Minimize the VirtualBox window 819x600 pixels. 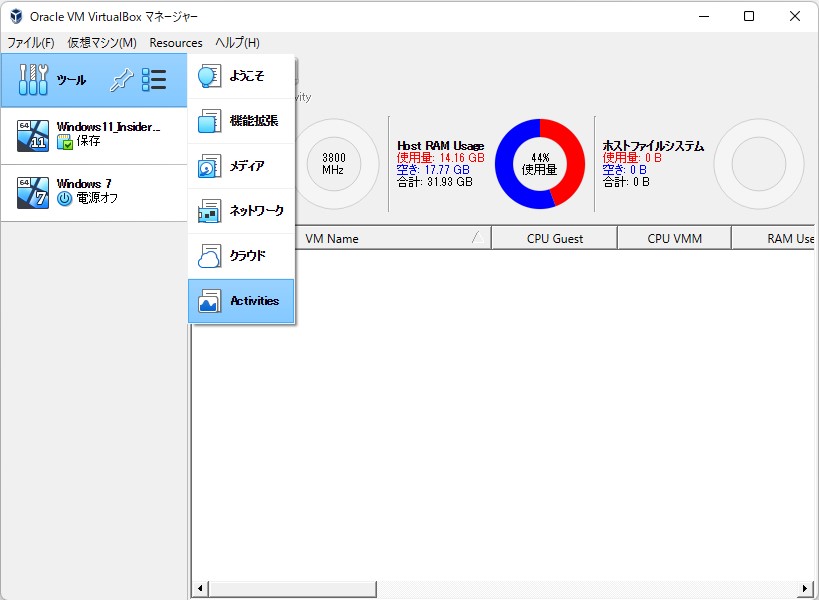pos(704,16)
